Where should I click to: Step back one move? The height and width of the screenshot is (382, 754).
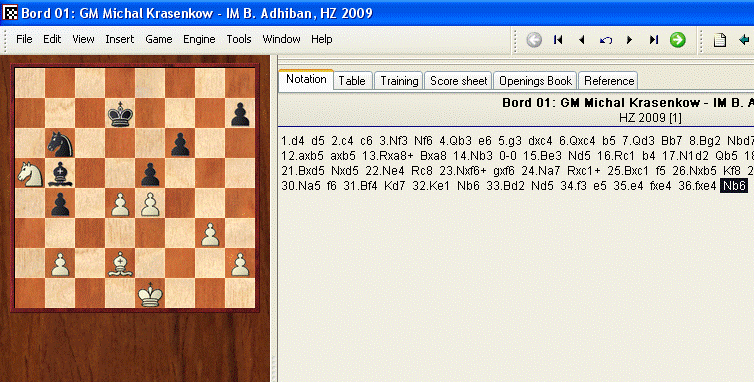582,39
